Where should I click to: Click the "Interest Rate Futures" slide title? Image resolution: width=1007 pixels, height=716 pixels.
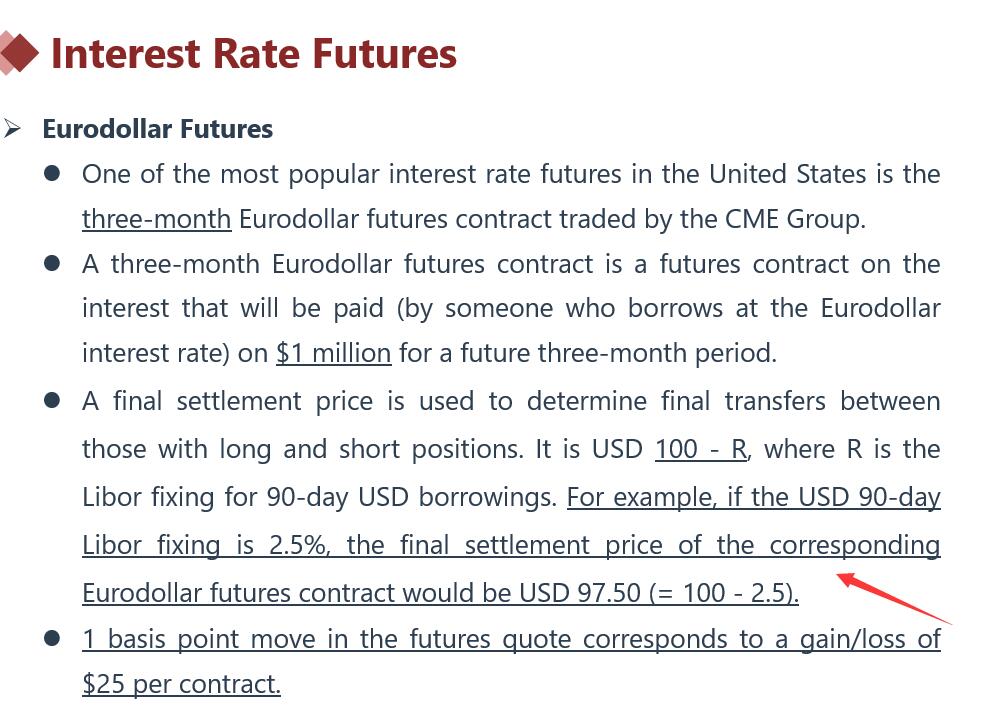253,53
